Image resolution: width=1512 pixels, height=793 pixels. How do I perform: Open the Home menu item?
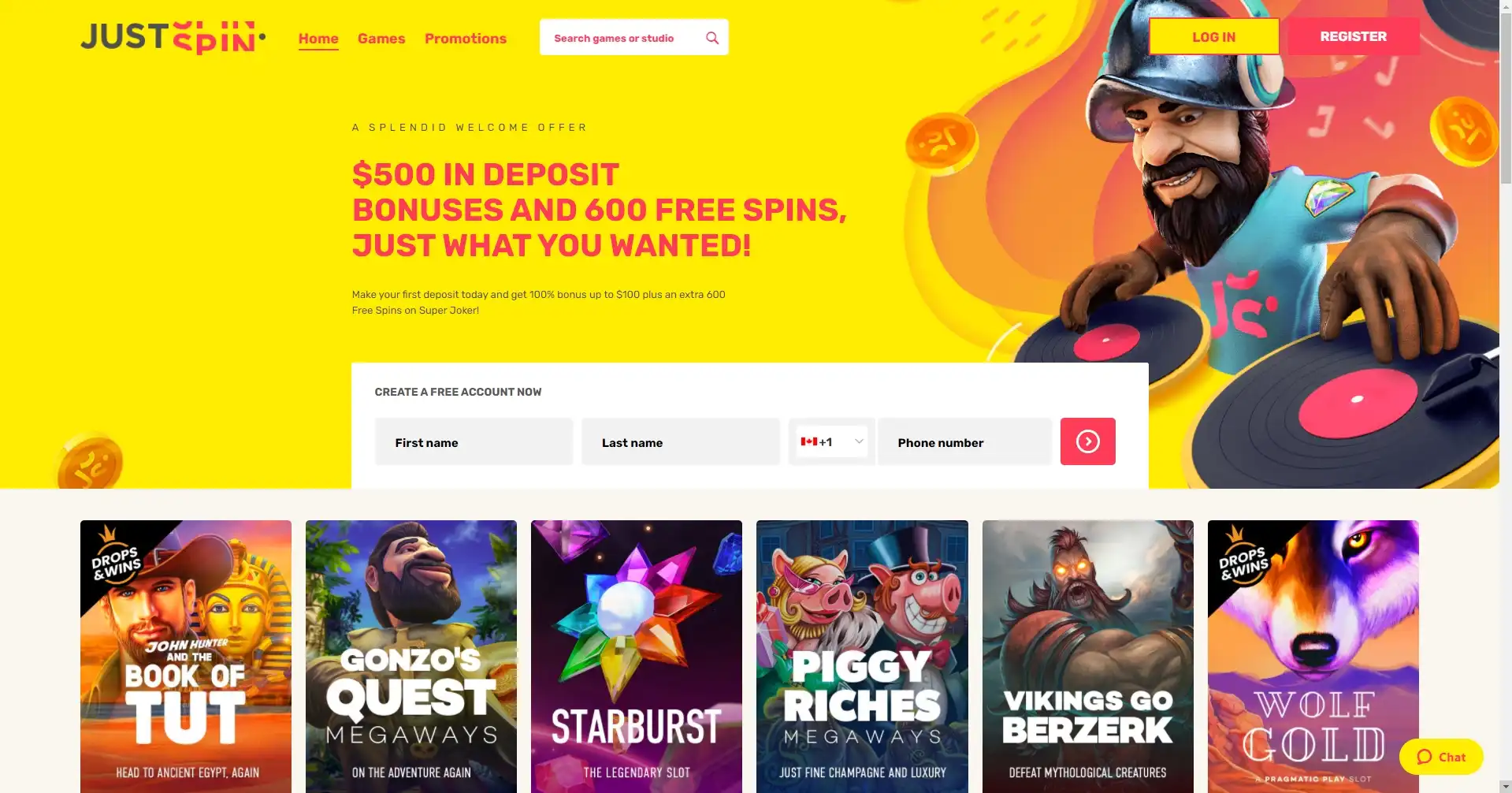coord(318,39)
